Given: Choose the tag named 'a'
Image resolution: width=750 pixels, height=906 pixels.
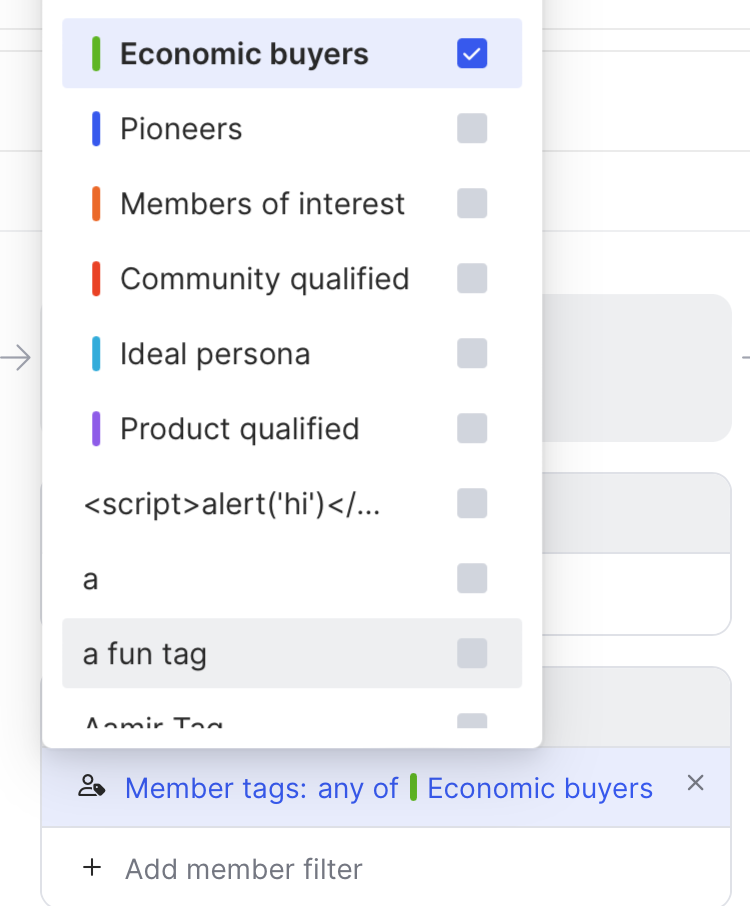Looking at the screenshot, I should tap(91, 579).
